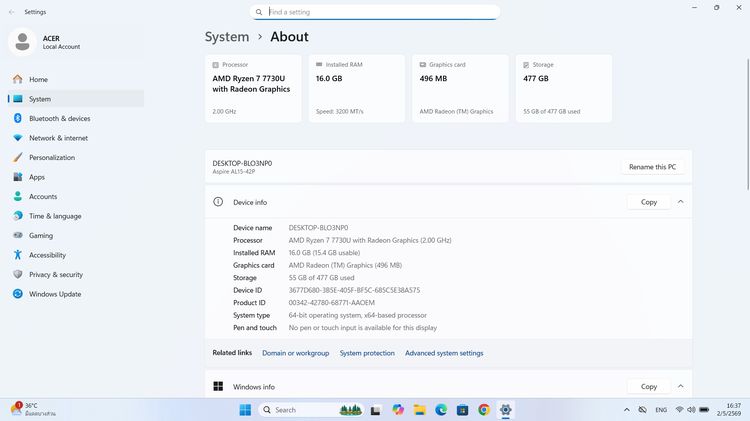The width and height of the screenshot is (750, 421).
Task: Open Network & internet settings
Action: coord(76,138)
